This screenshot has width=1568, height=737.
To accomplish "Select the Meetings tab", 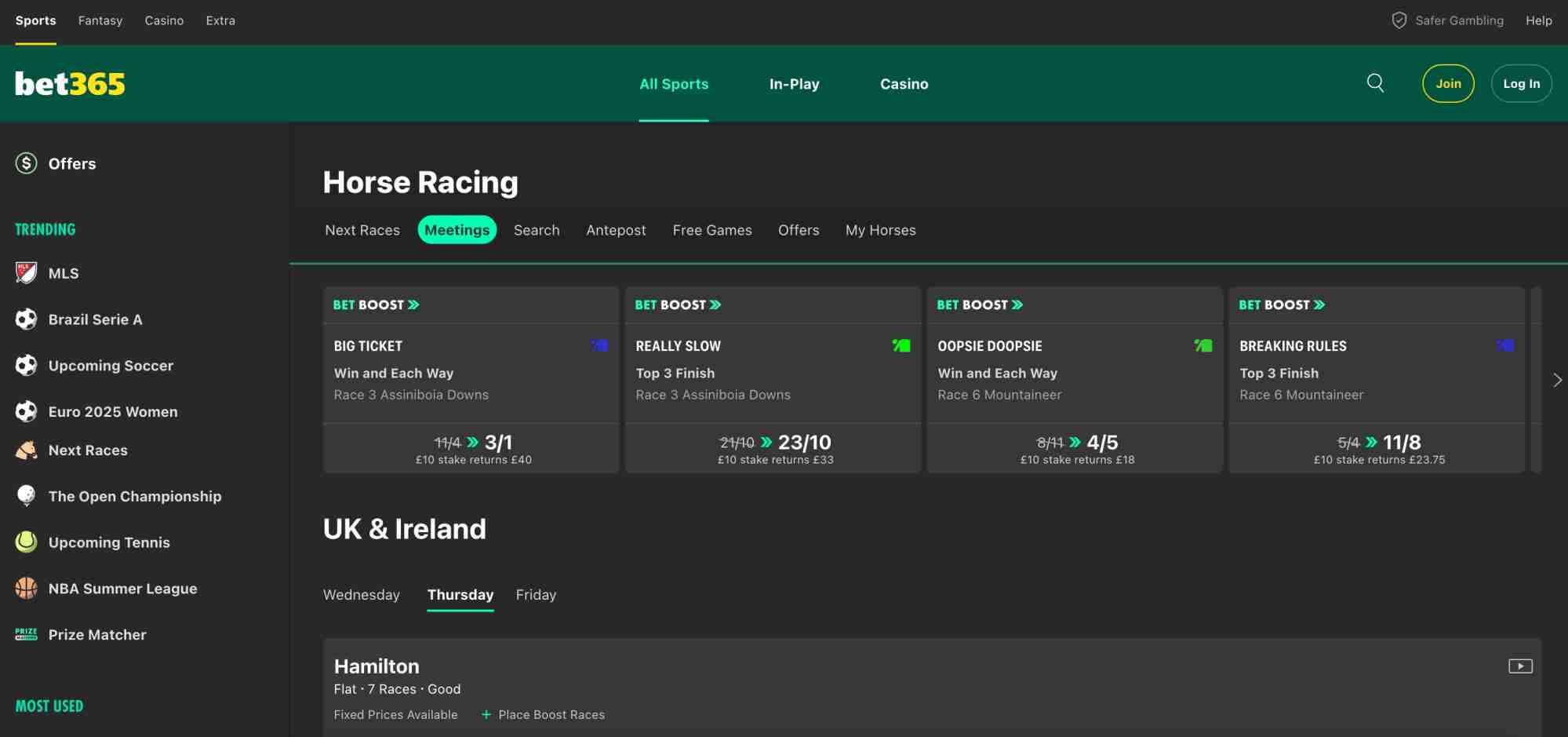I will [x=457, y=230].
